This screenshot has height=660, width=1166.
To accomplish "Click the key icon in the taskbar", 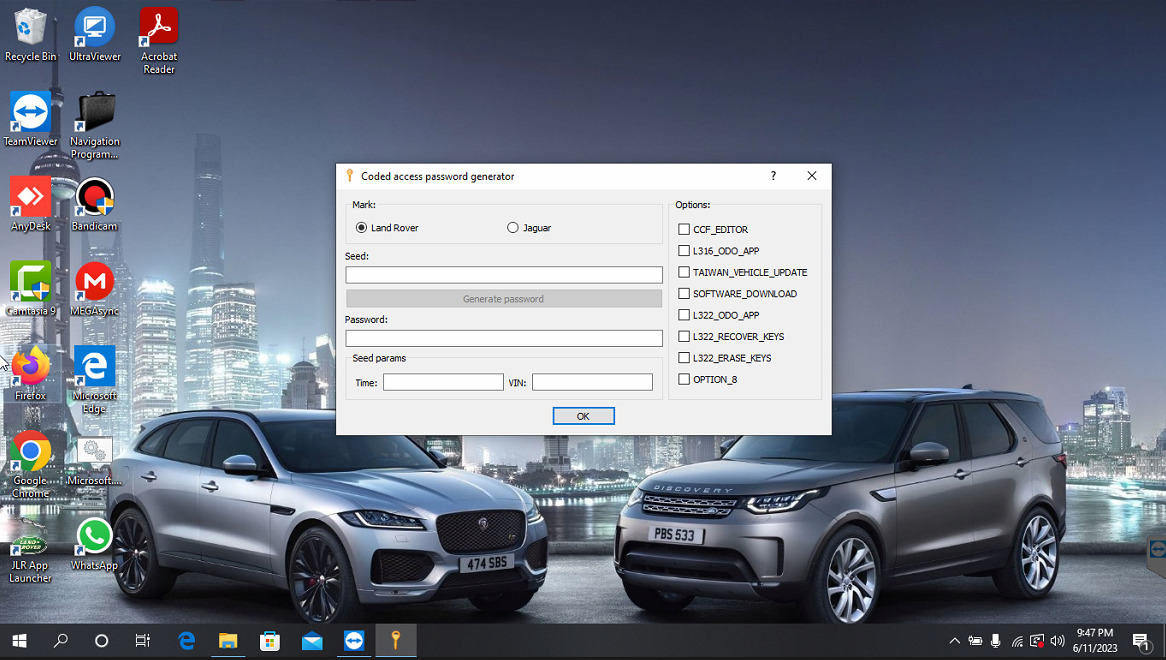I will click(395, 641).
